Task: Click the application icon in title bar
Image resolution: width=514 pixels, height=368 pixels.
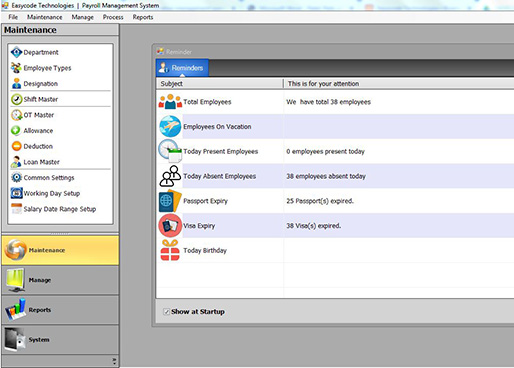Action: pos(5,5)
